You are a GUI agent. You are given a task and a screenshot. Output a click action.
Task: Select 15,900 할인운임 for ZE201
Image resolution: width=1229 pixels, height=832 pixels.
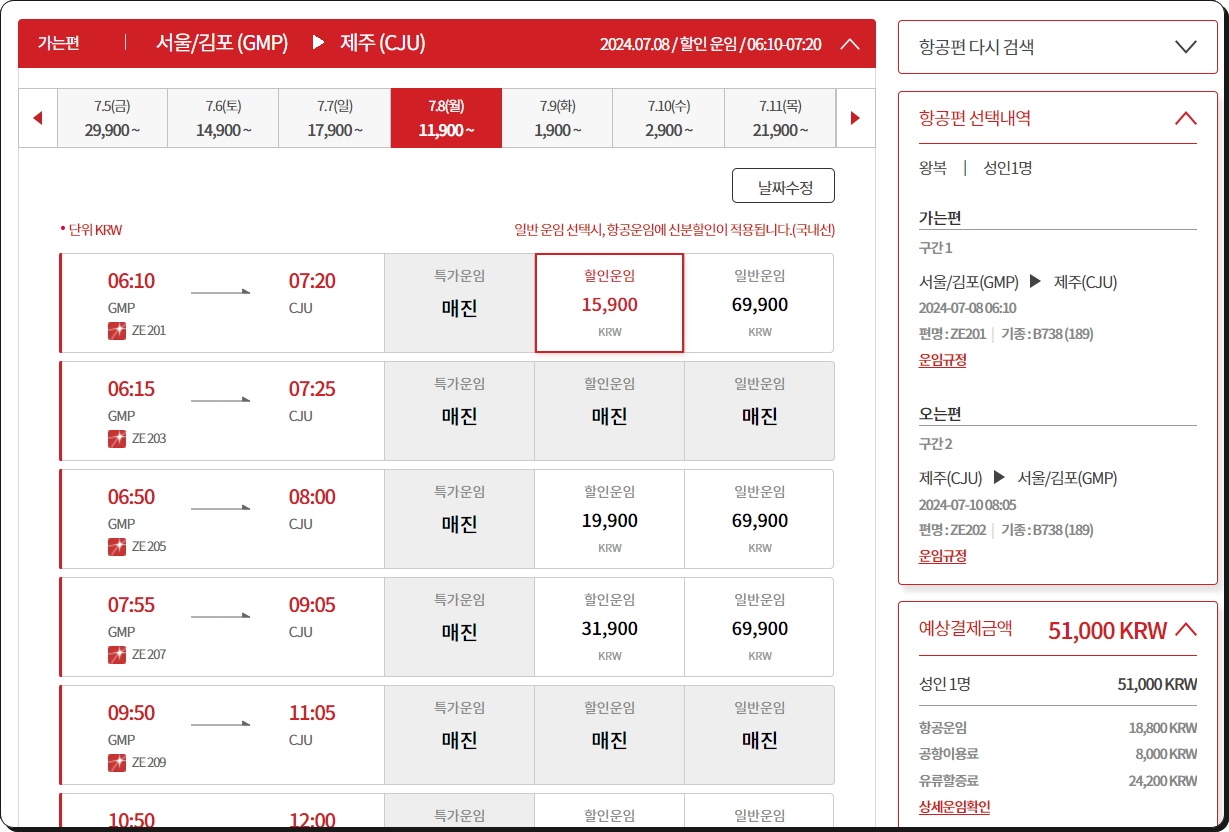coord(609,303)
